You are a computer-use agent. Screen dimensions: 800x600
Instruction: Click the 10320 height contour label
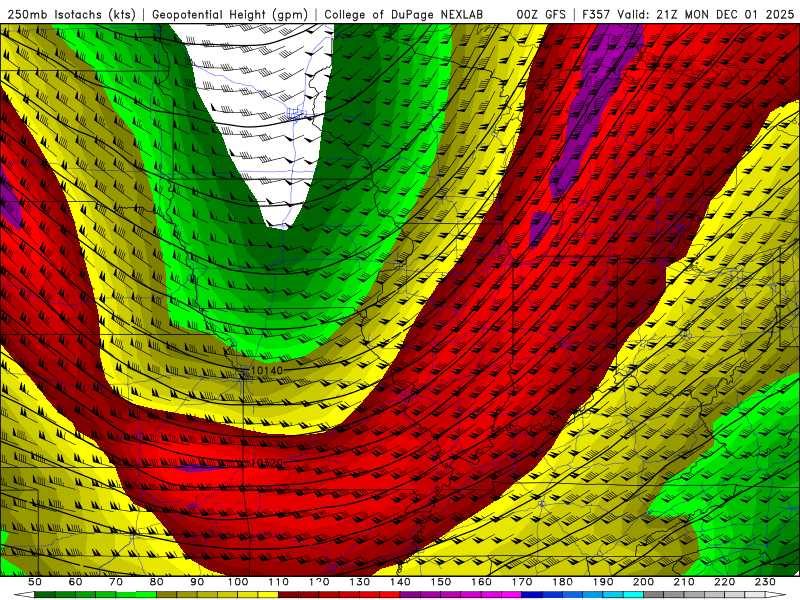(267, 462)
